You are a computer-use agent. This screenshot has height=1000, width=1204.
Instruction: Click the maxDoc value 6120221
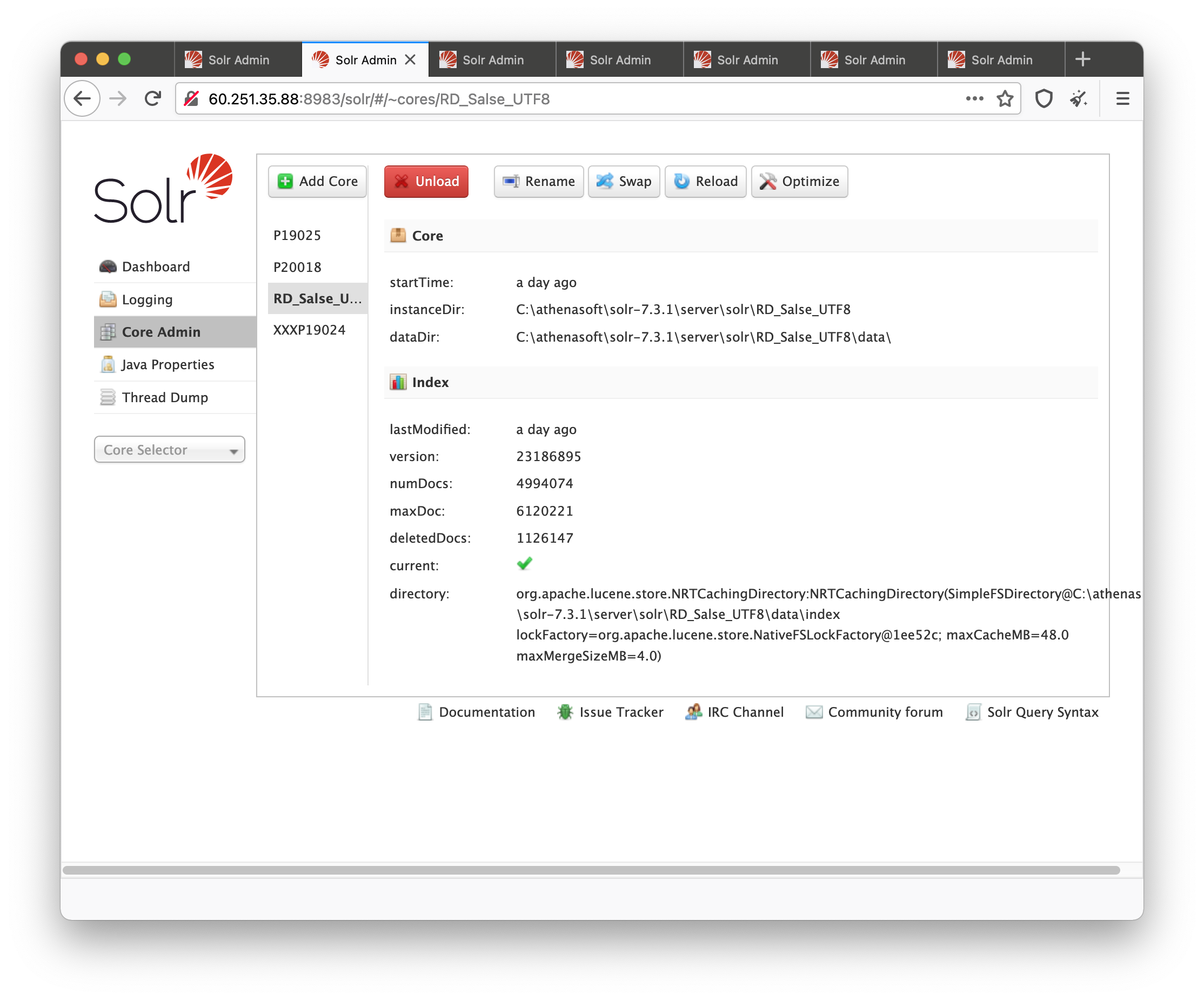[545, 511]
